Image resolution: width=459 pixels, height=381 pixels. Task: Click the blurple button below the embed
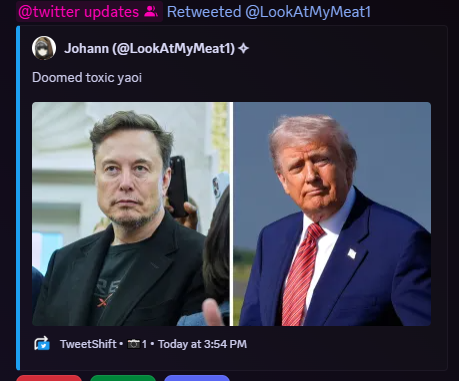click(x=197, y=378)
